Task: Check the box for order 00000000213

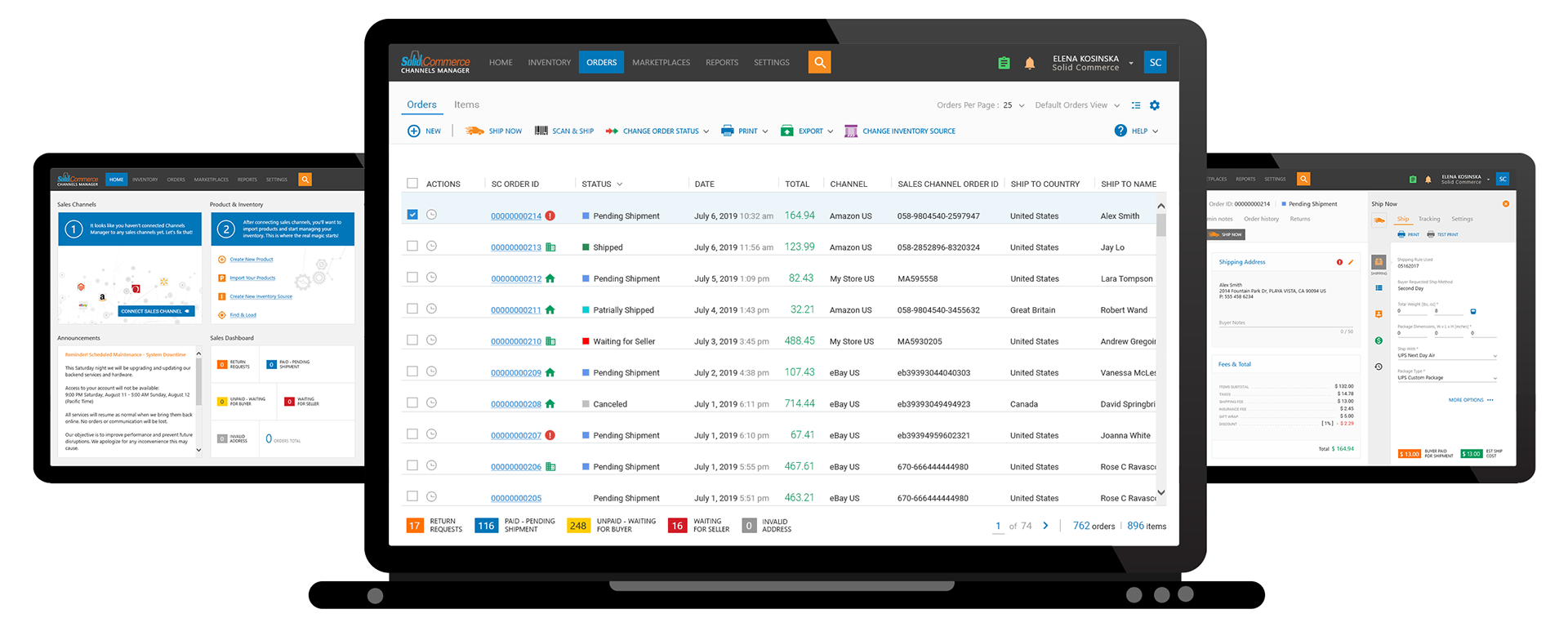Action: 412,246
